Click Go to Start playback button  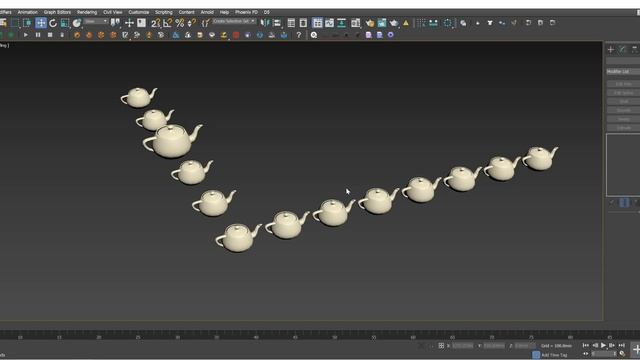click(586, 345)
